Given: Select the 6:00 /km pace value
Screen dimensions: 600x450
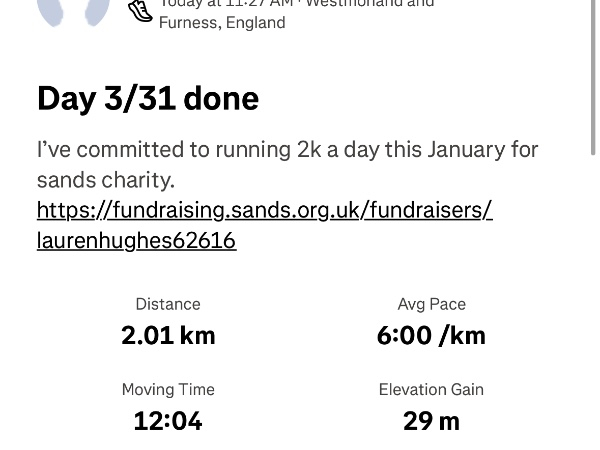Looking at the screenshot, I should coord(431,335).
